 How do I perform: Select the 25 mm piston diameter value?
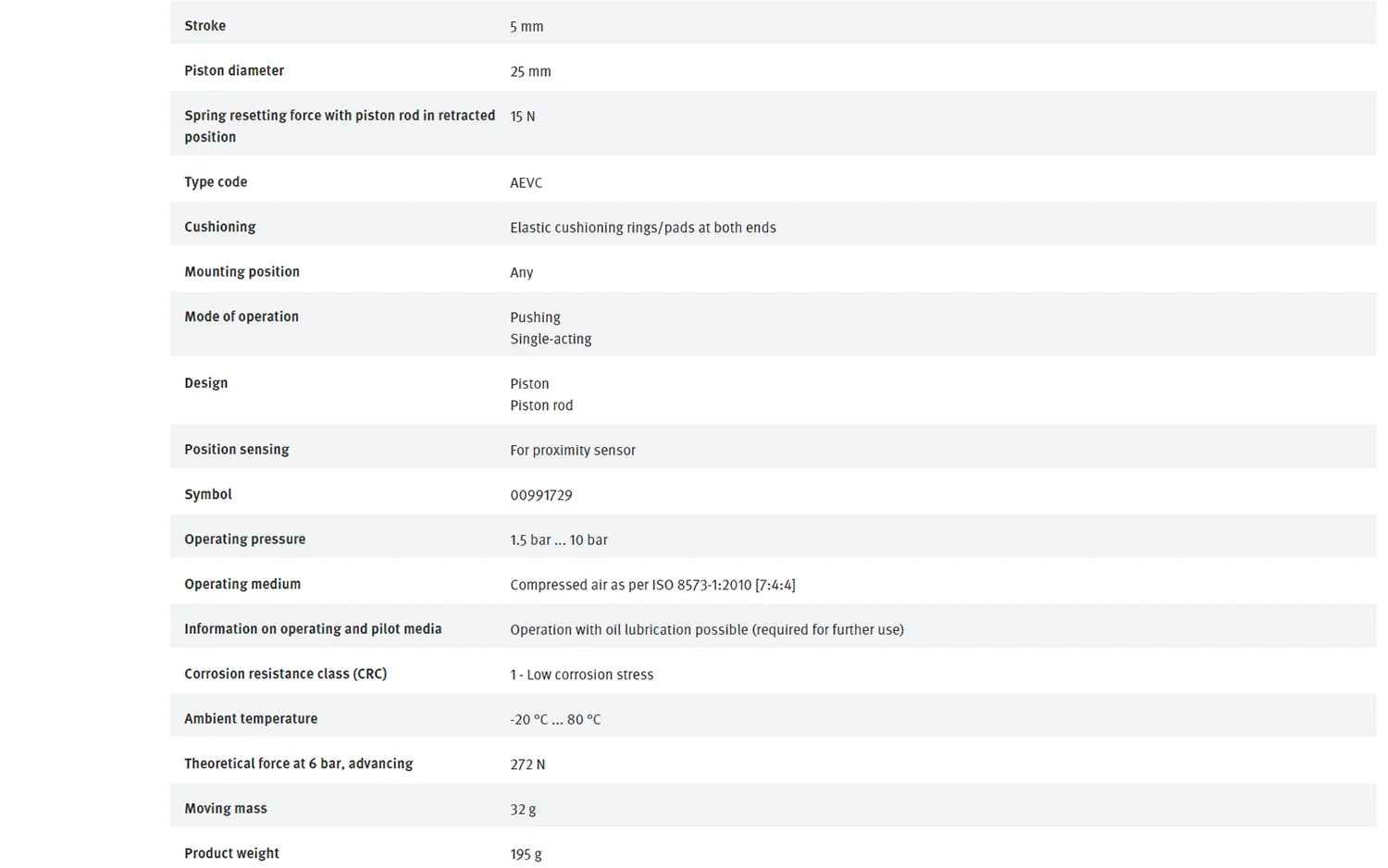click(530, 71)
